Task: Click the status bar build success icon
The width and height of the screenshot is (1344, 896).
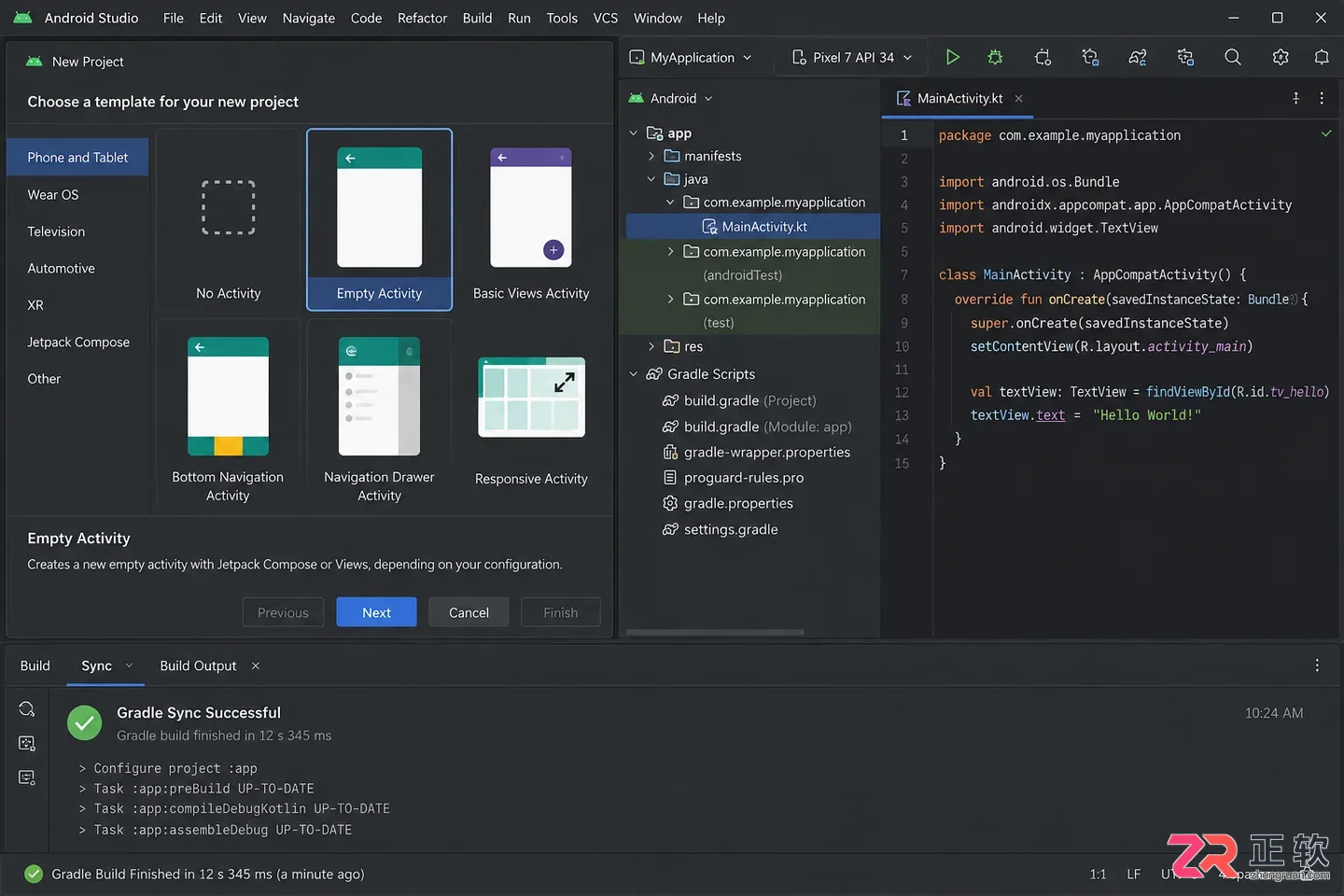Action: click(x=34, y=874)
